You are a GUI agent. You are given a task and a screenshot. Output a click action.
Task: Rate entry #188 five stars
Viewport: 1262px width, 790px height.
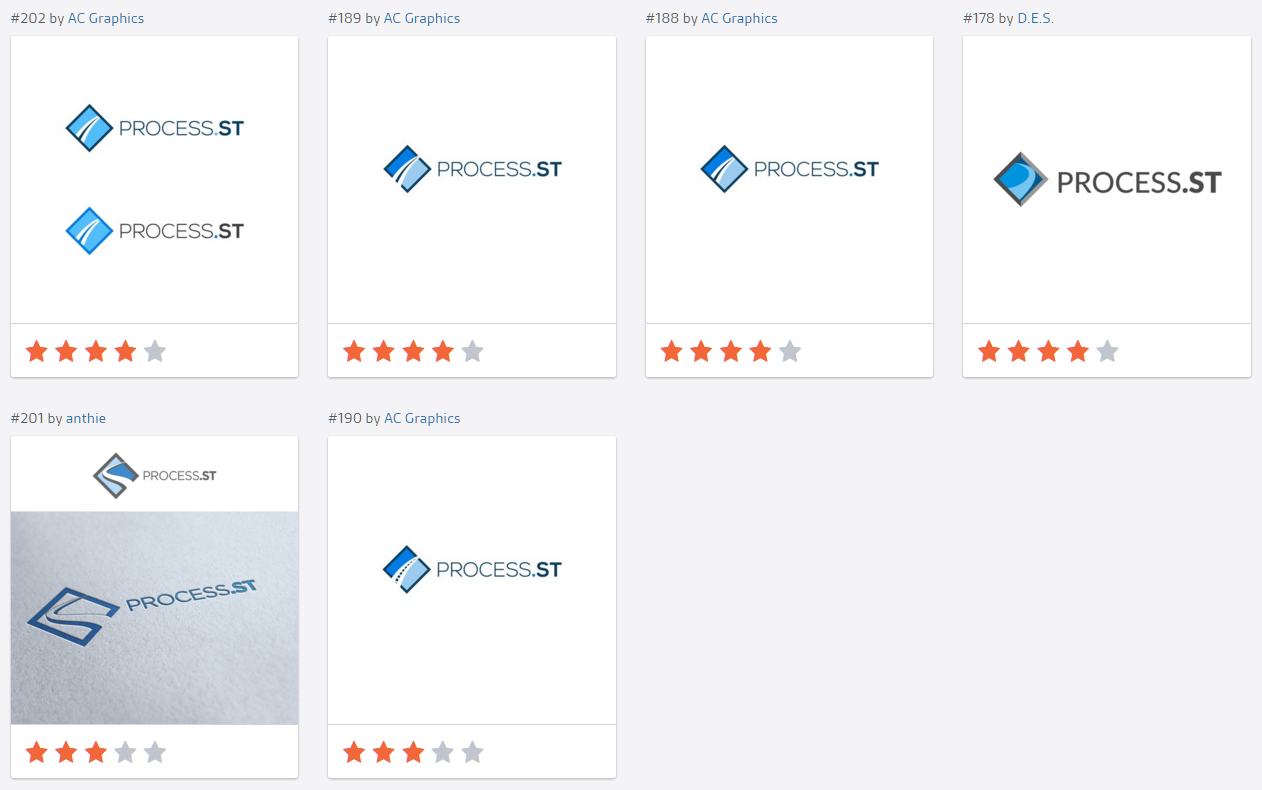pyautogui.click(x=790, y=351)
